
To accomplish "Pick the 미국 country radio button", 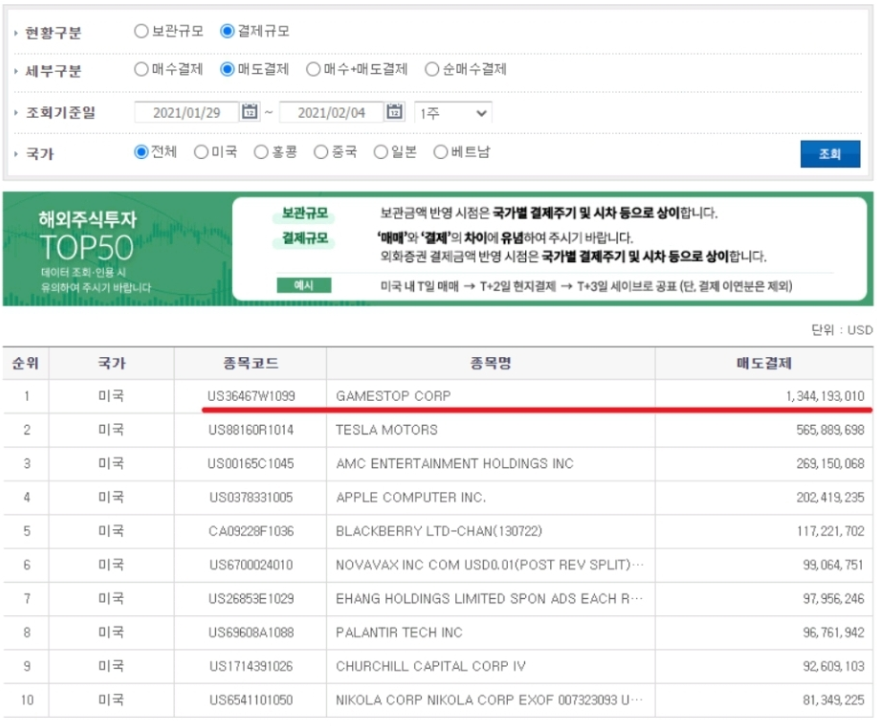I will pyautogui.click(x=201, y=152).
